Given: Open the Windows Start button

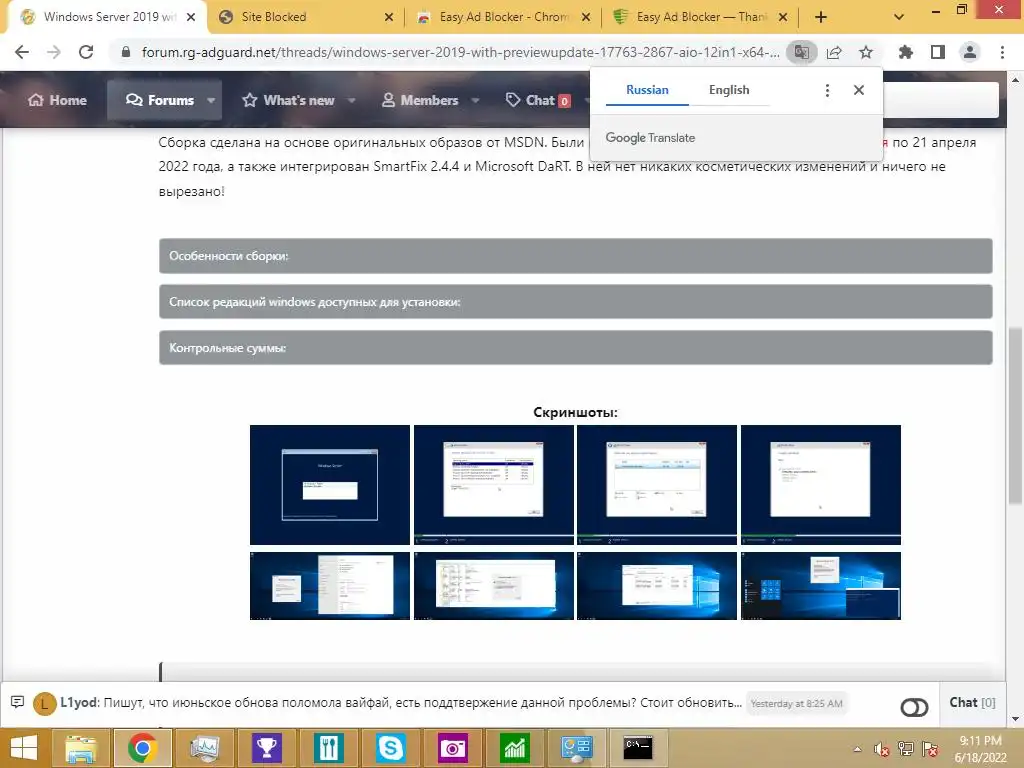Looking at the screenshot, I should point(24,748).
